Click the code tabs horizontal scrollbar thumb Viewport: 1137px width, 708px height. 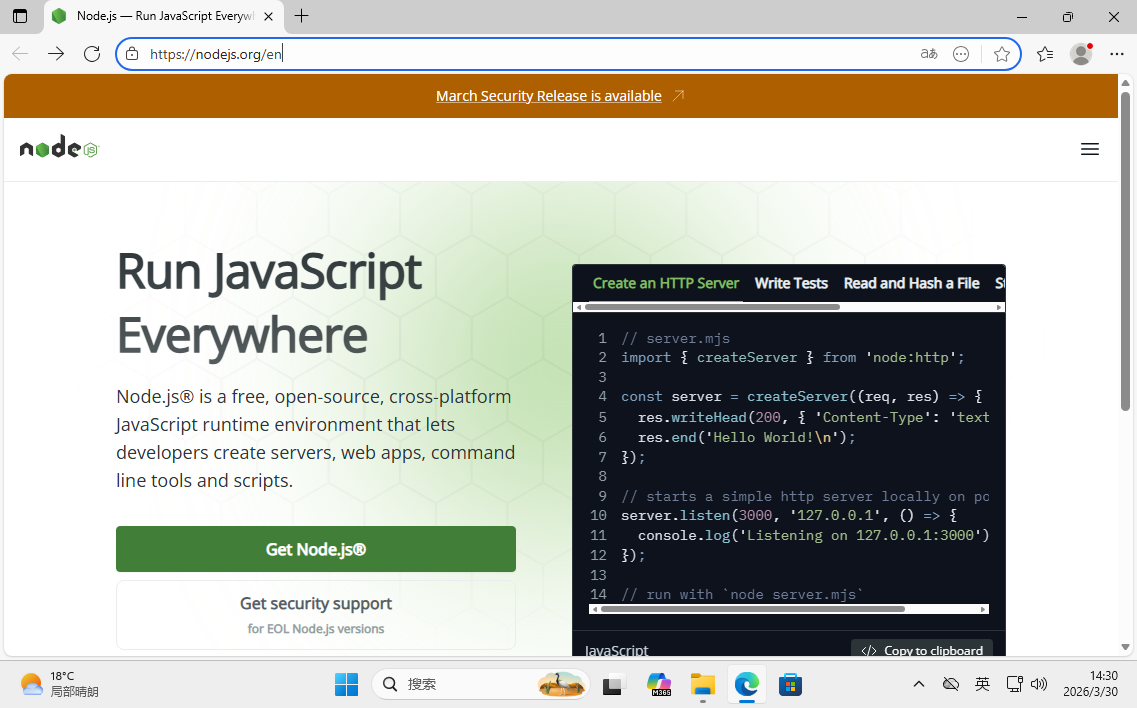tap(712, 308)
